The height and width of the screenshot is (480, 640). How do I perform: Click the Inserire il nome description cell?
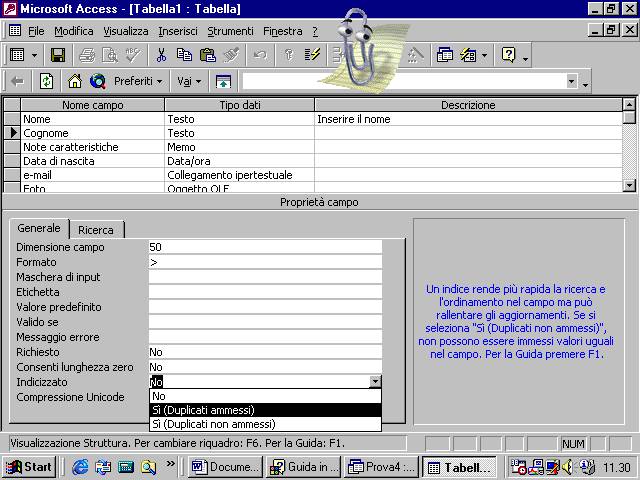(x=469, y=119)
